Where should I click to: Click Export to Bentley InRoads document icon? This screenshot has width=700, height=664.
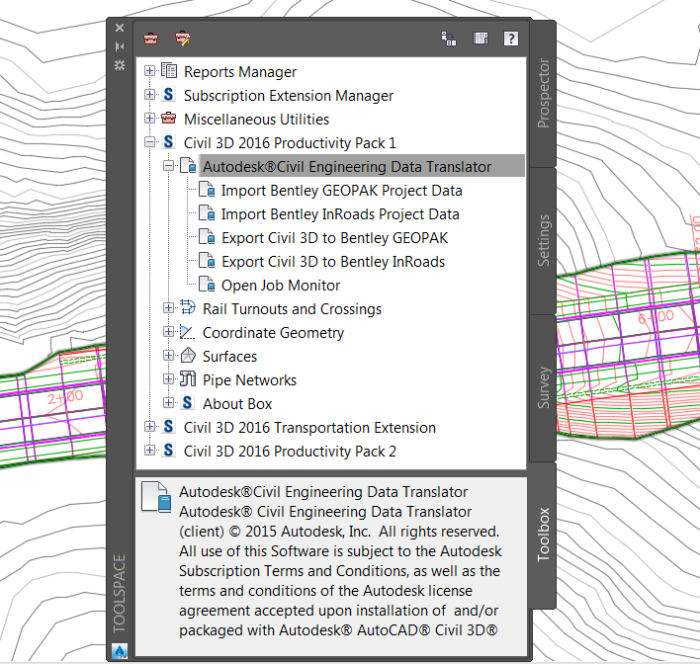click(206, 260)
